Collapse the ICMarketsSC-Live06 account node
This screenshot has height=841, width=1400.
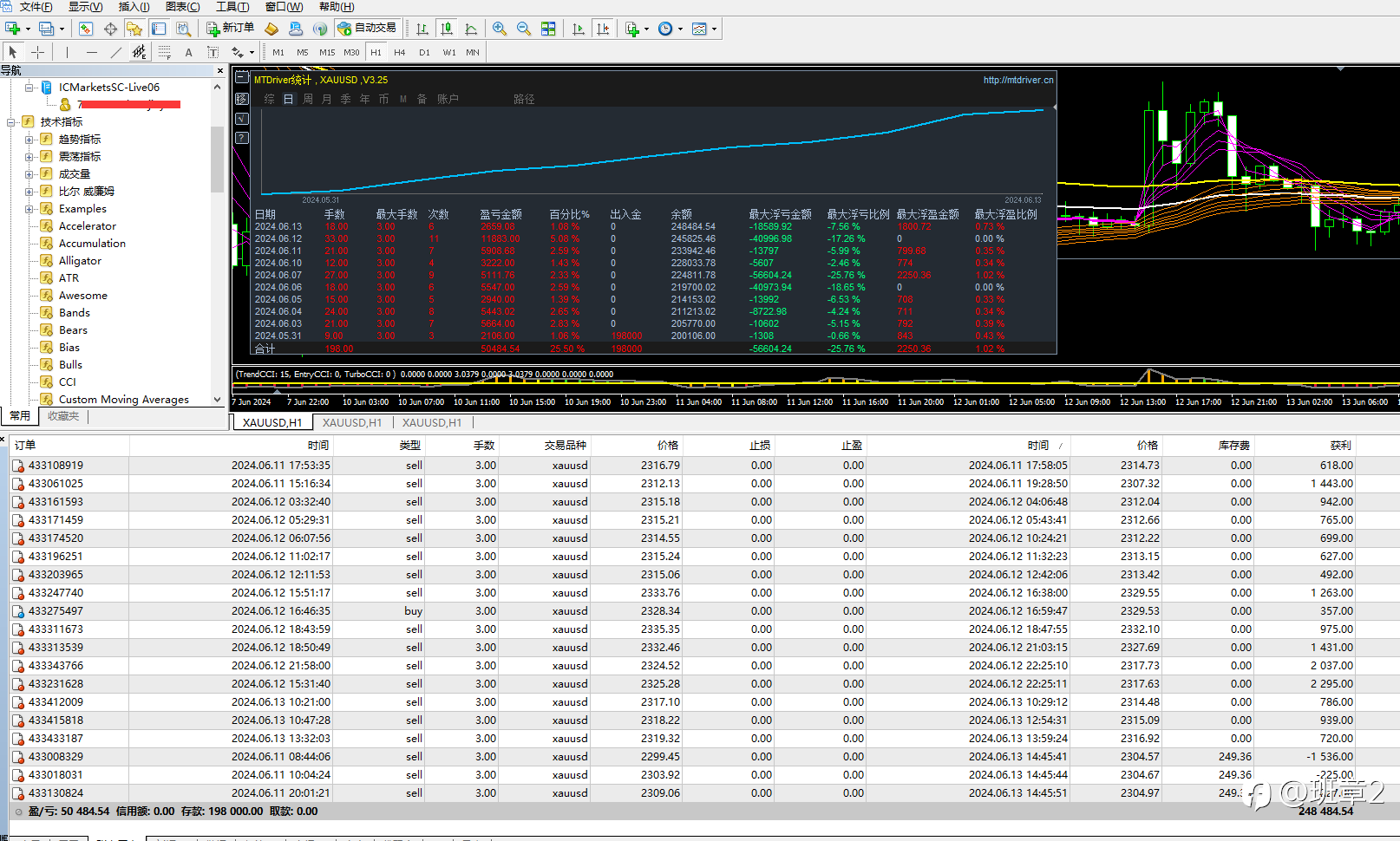click(29, 88)
